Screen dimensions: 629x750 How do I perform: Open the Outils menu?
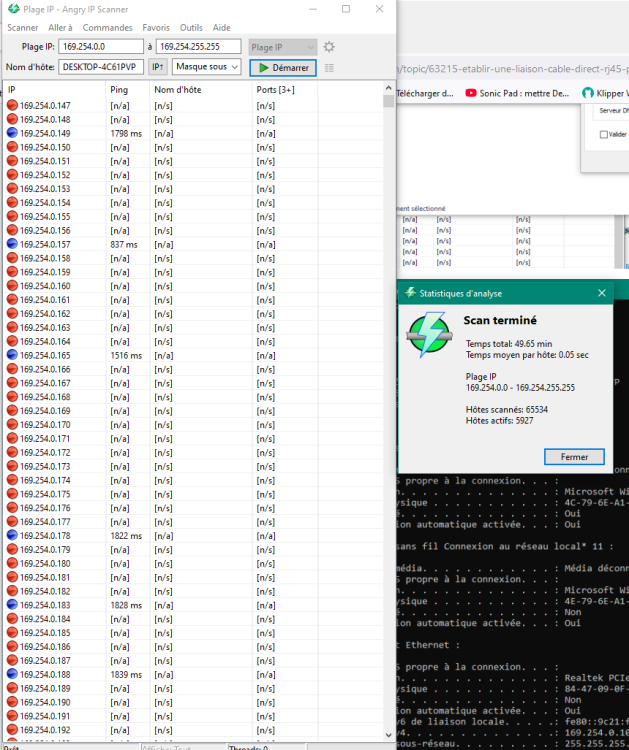point(191,28)
